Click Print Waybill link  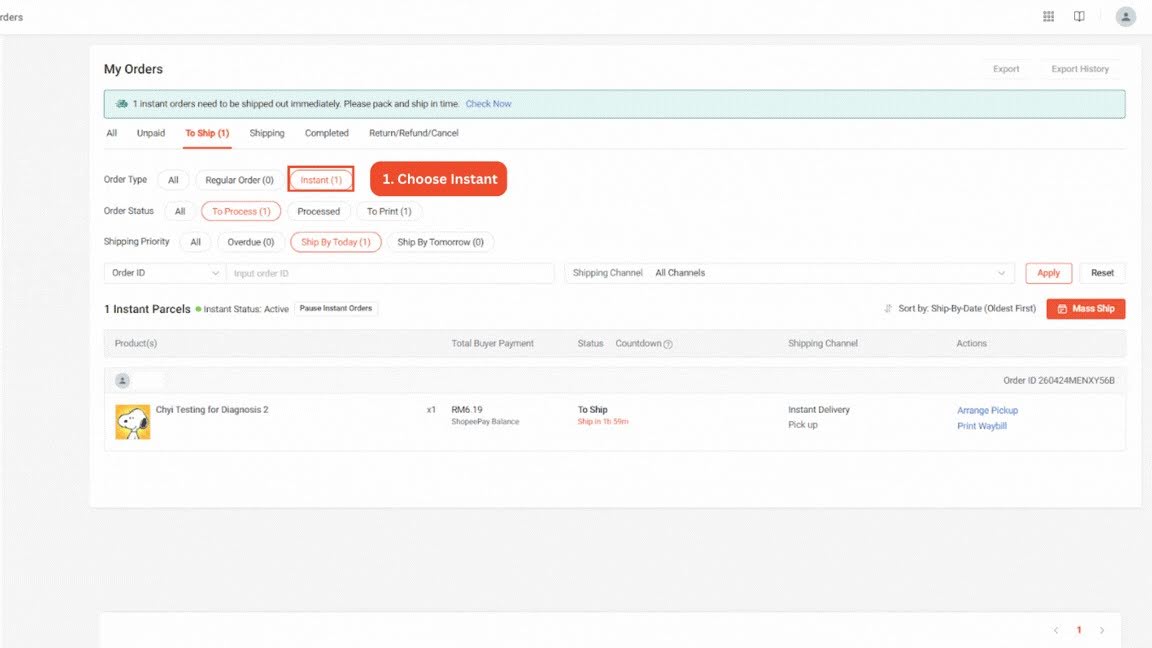coord(982,426)
